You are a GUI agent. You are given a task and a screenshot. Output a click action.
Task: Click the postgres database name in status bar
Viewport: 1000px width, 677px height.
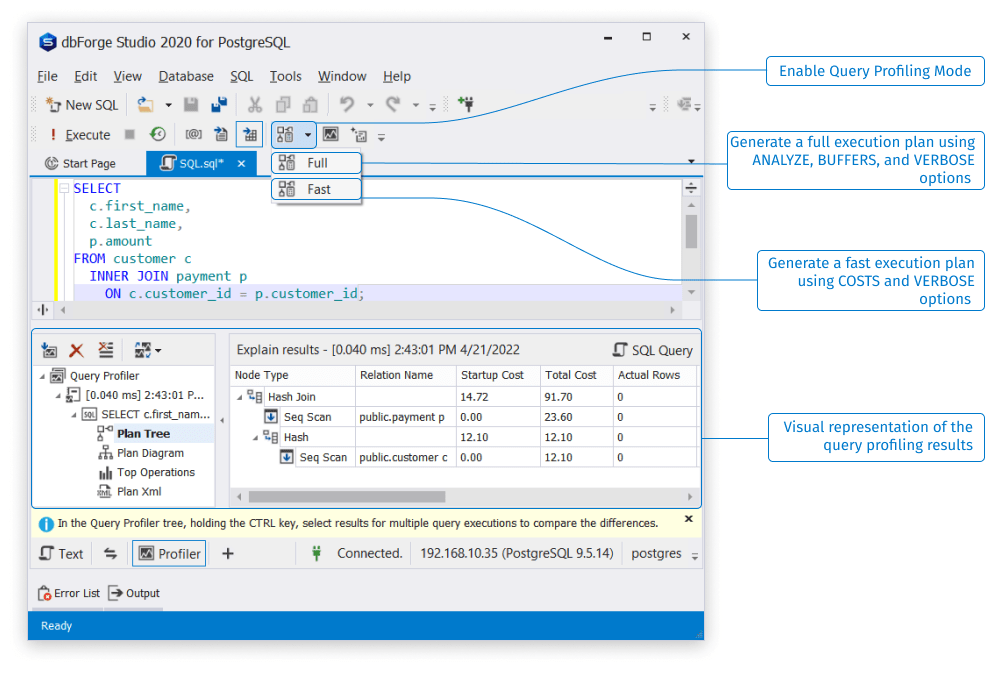click(x=656, y=553)
